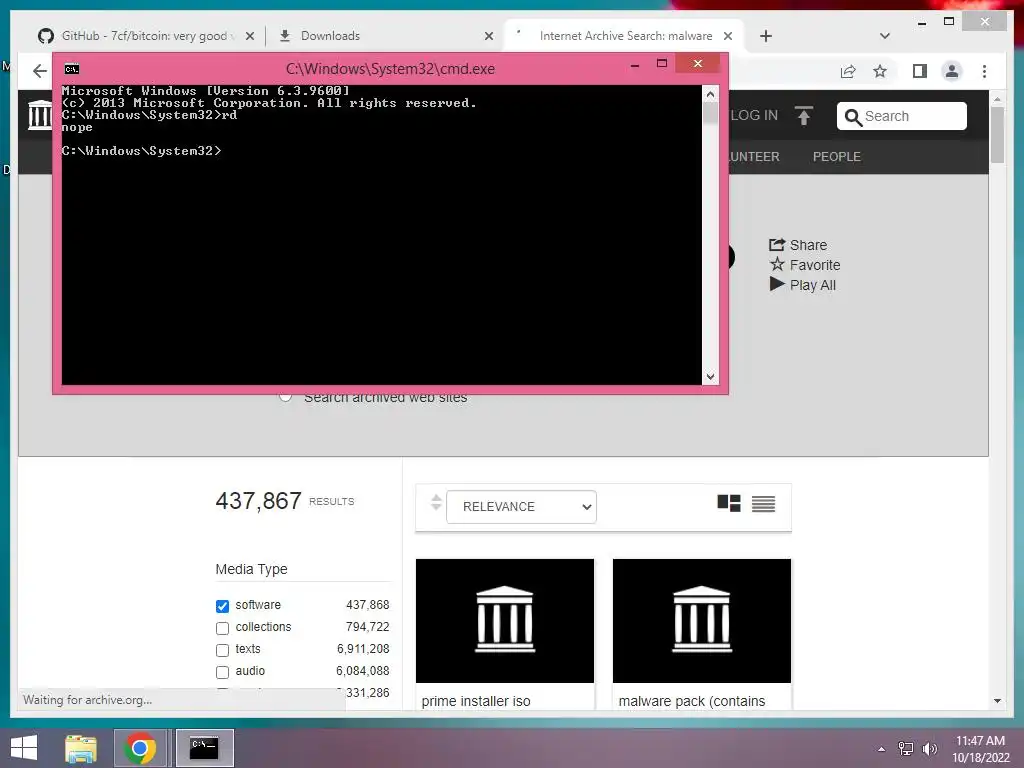Check the texts media type checkbox

223,650
